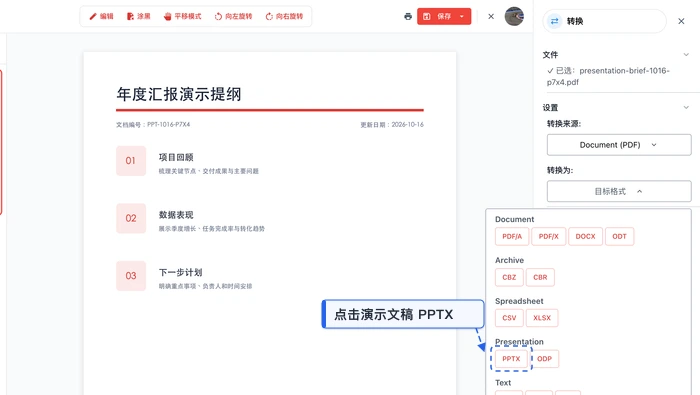Screen dimensions: 700x395
Task: Choose CSV spreadsheet format
Action: (509, 318)
